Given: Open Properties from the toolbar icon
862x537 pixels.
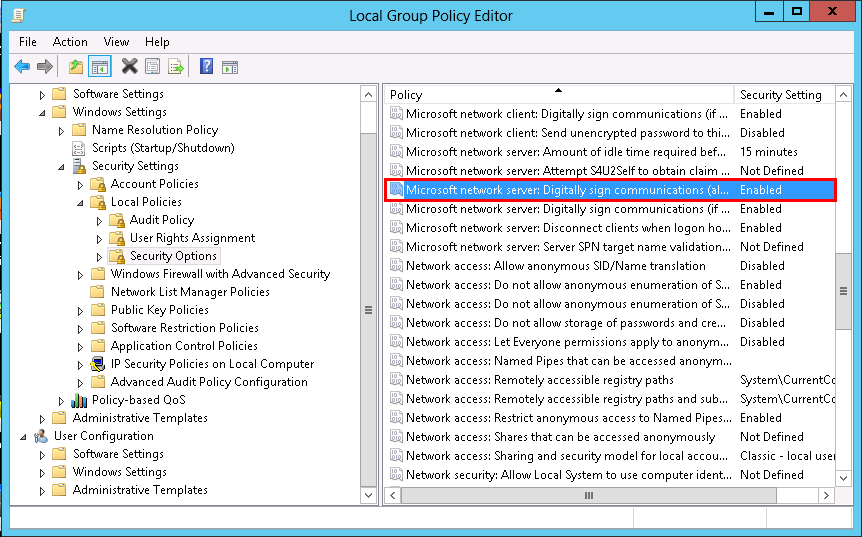Looking at the screenshot, I should click(x=152, y=67).
